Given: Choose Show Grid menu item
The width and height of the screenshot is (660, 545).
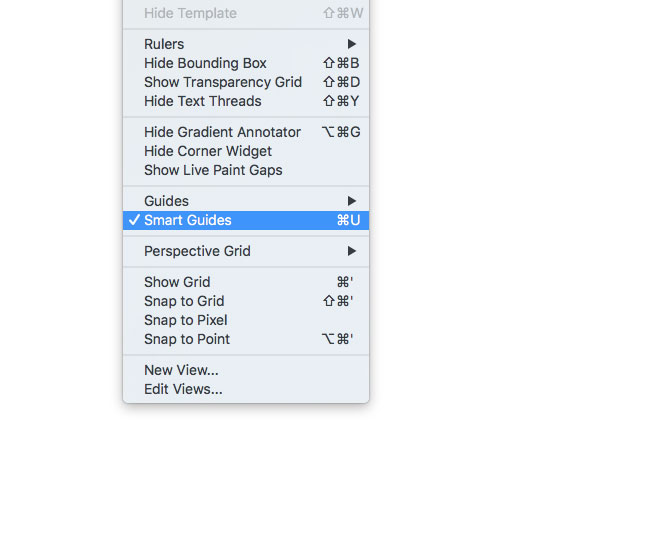Looking at the screenshot, I should pyautogui.click(x=177, y=282).
